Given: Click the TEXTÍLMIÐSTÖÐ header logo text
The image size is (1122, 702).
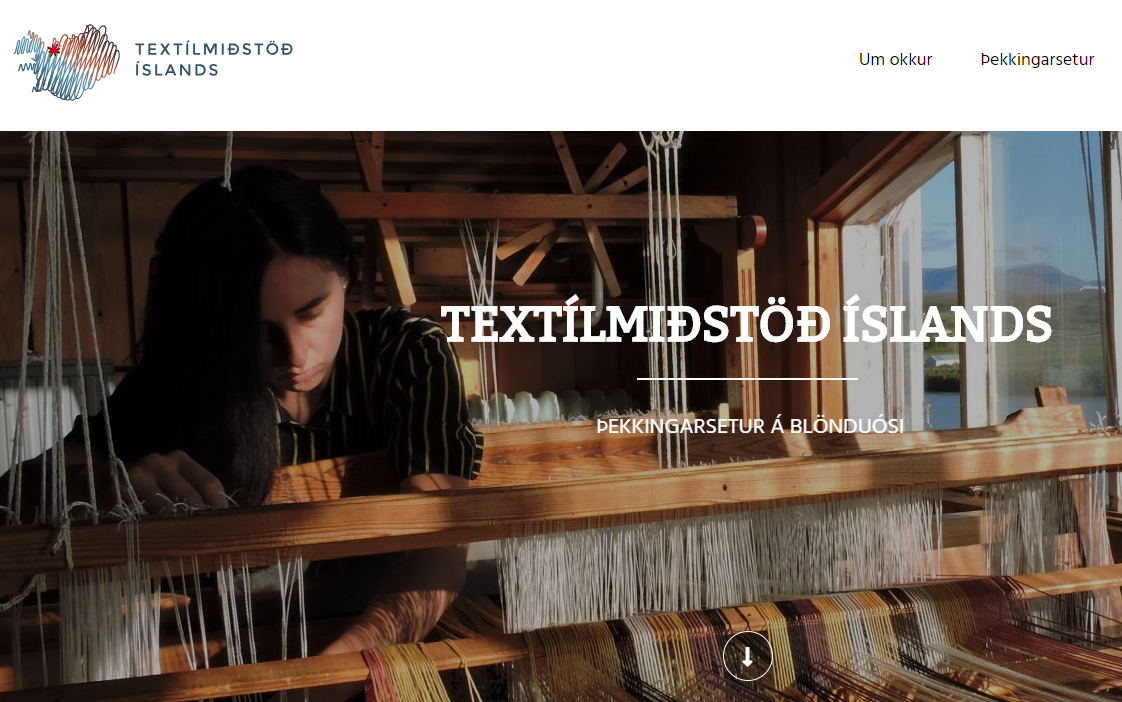Looking at the screenshot, I should point(214,49).
